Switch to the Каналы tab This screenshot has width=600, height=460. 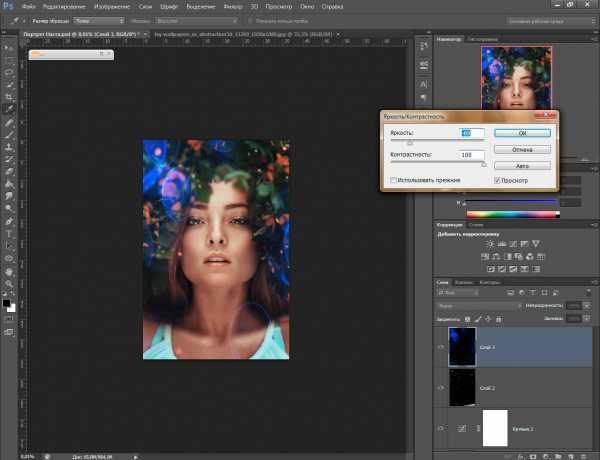pyautogui.click(x=463, y=282)
